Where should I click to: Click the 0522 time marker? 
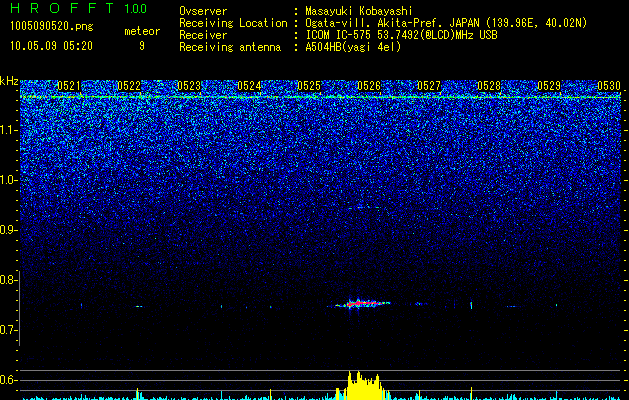[x=129, y=86]
